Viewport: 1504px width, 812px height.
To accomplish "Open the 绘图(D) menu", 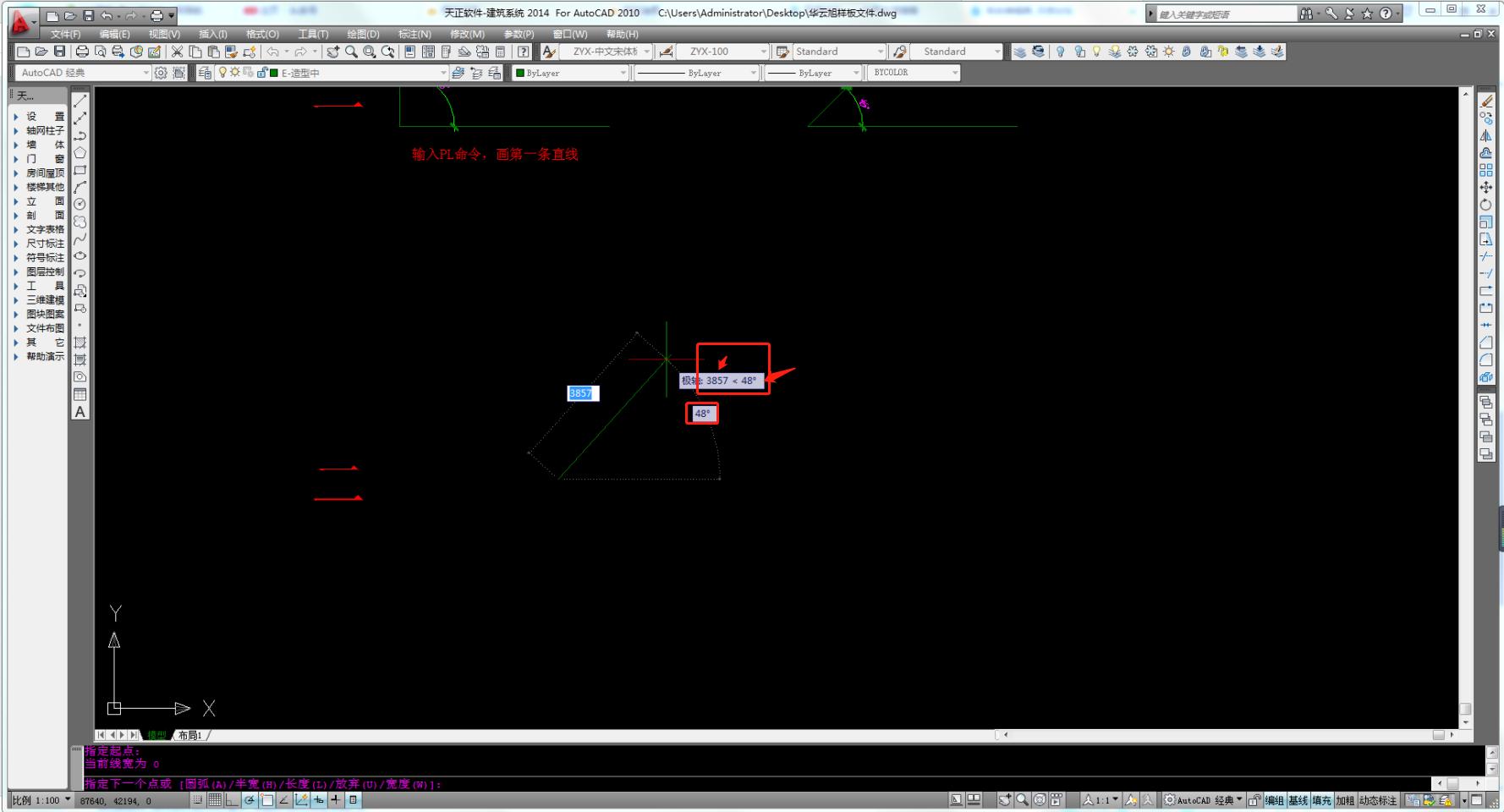I will 363,34.
